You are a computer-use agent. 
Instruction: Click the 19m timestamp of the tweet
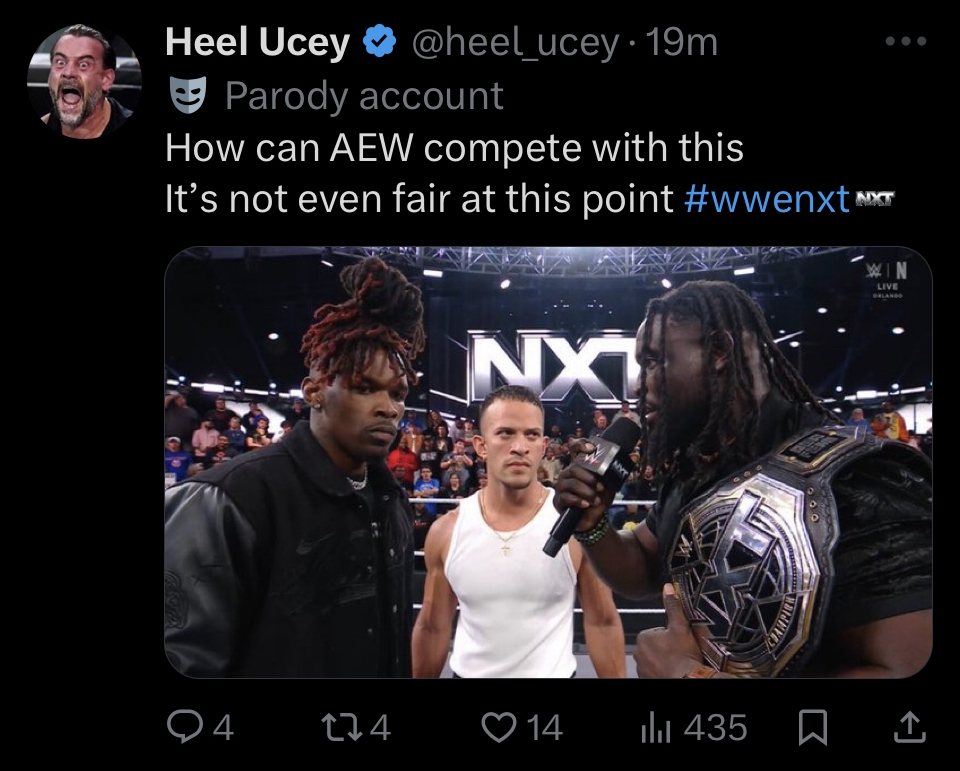coord(681,42)
